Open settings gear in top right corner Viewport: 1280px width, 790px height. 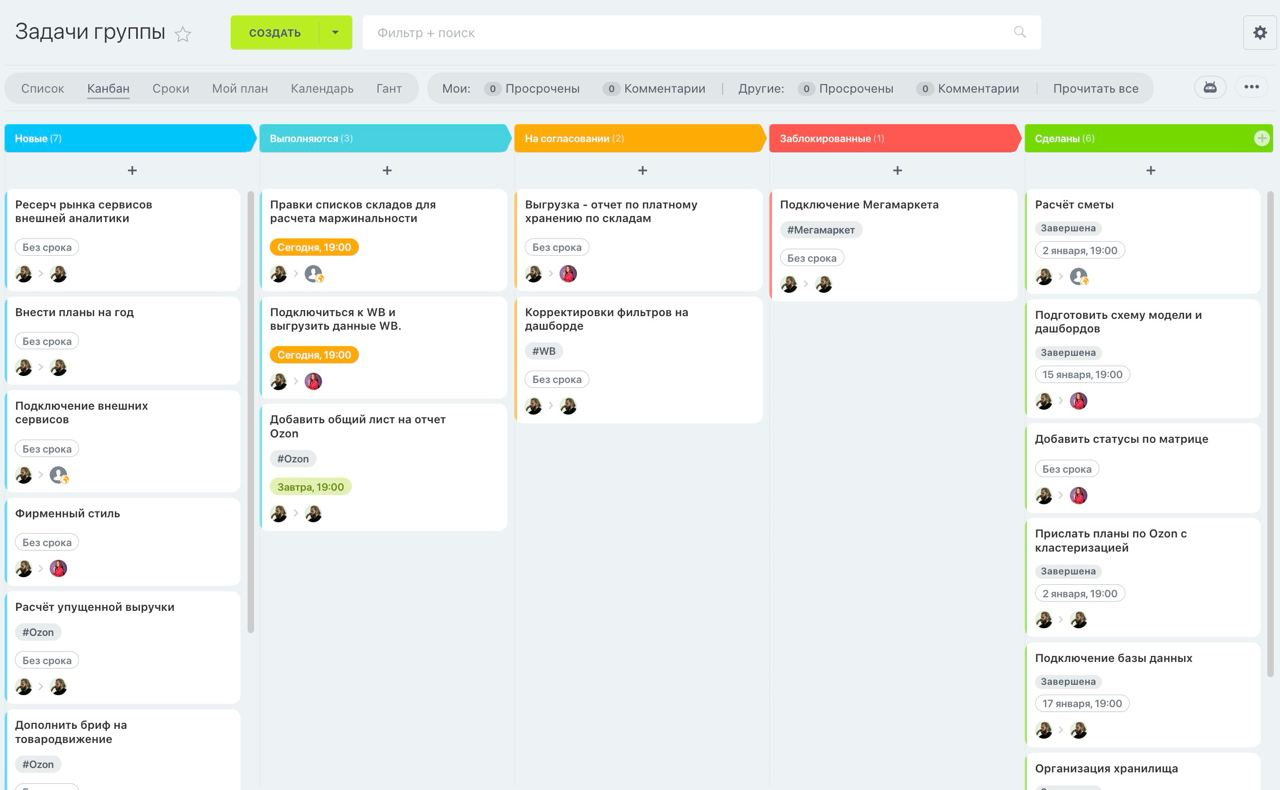click(x=1260, y=32)
